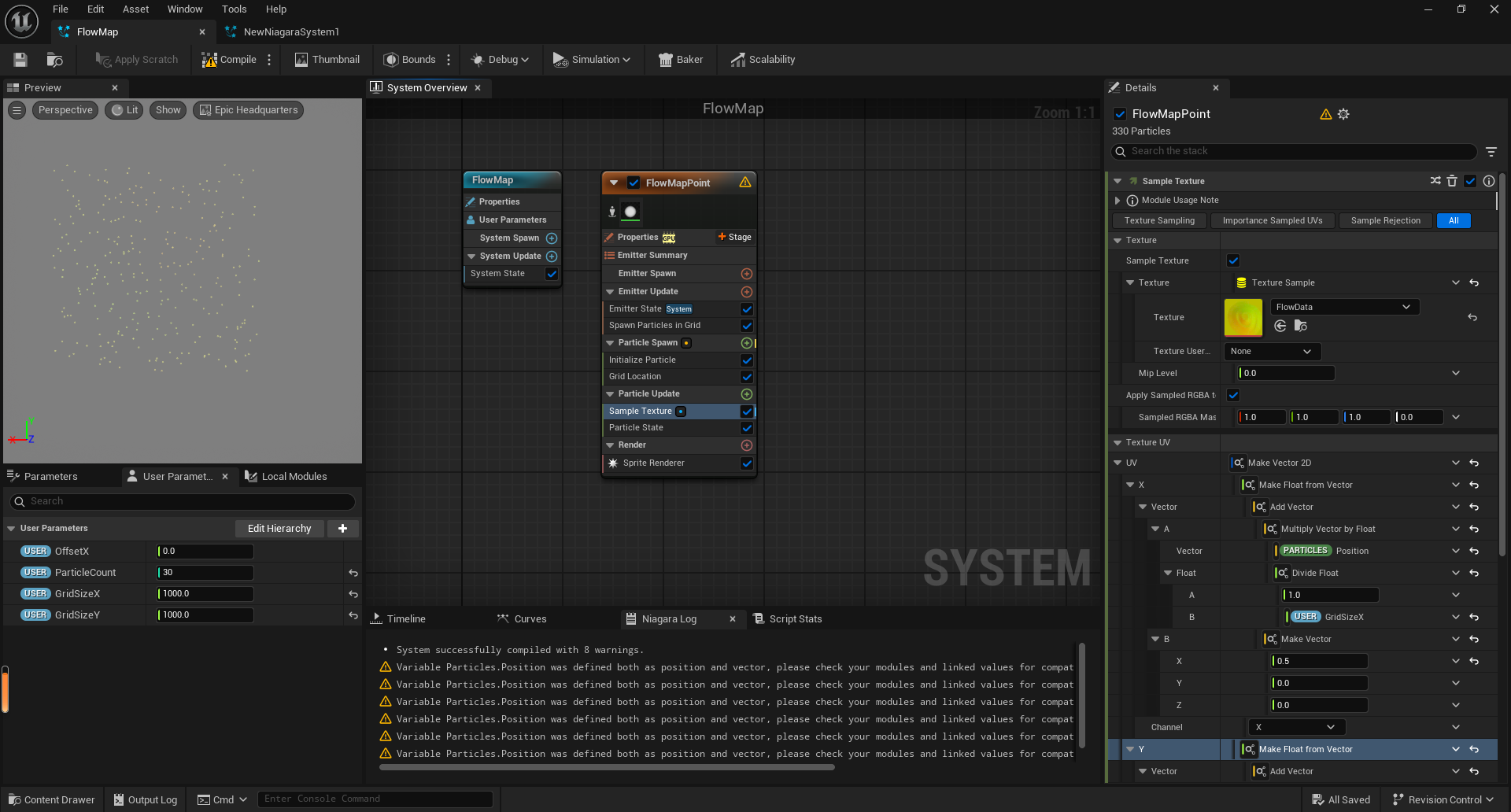Click the Edit Hierarchy button
This screenshot has height=812, width=1511.
[x=279, y=528]
